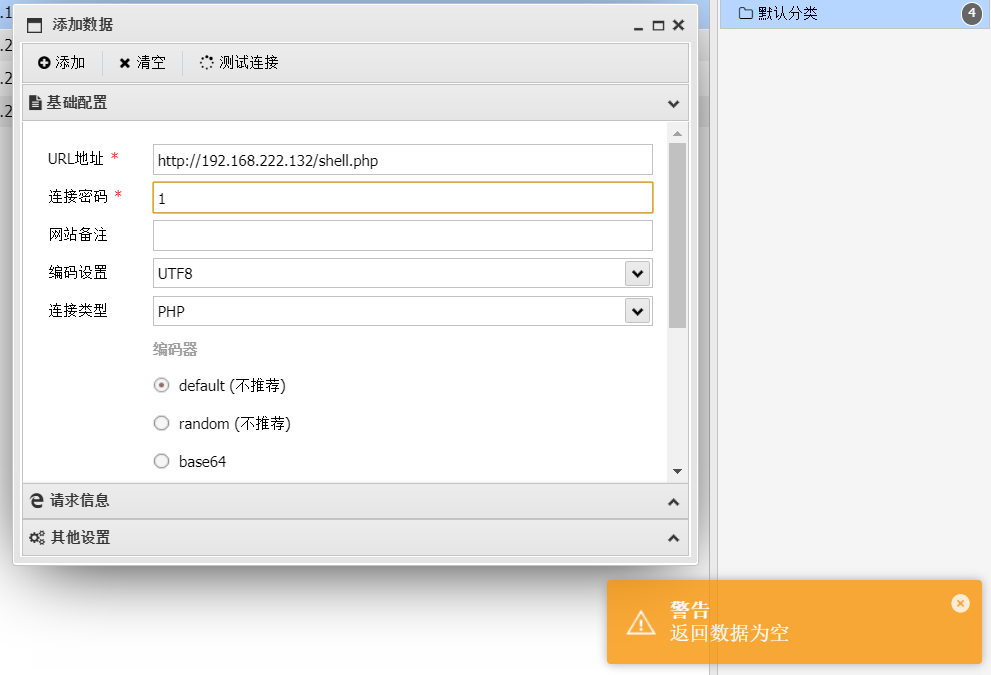Select the default (不推荐) encoder radio

[x=162, y=386]
